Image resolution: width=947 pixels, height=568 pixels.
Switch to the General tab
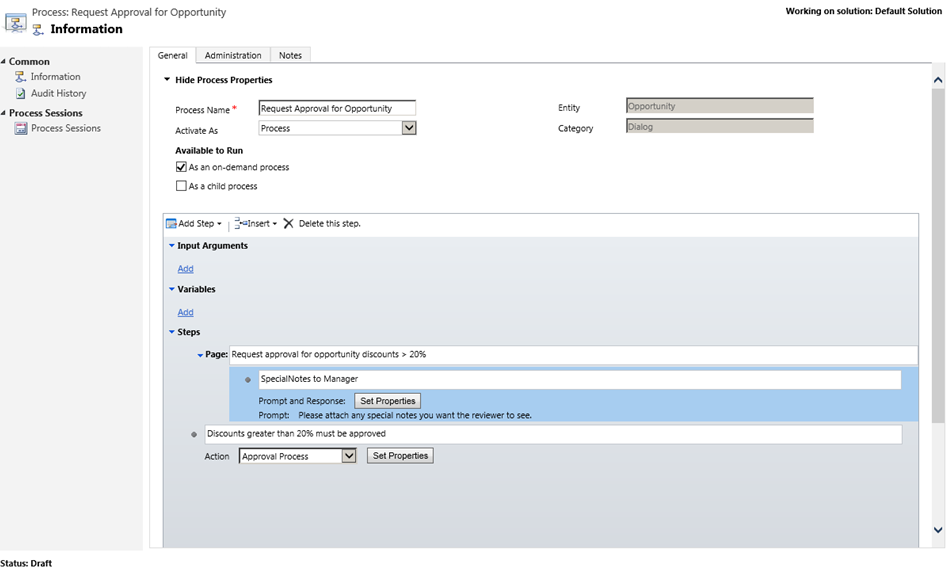pyautogui.click(x=173, y=55)
